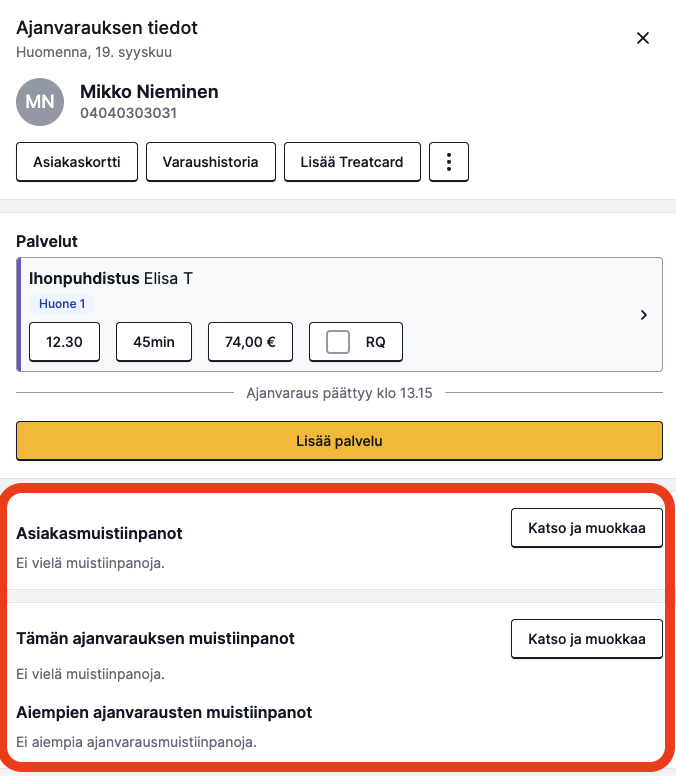Edit the 74,00 € price field
676x776 pixels.
coord(250,342)
